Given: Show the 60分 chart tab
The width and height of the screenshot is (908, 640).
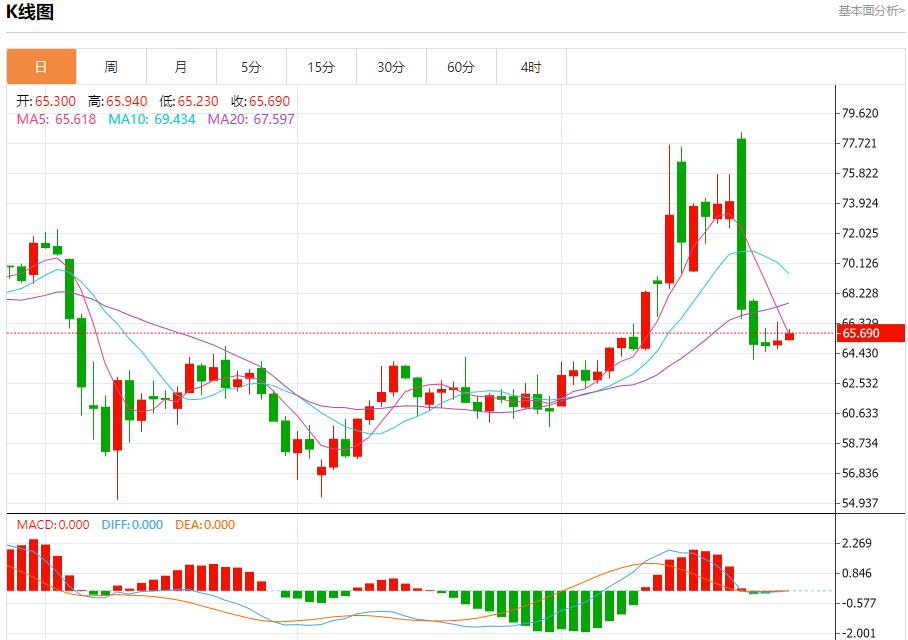Looking at the screenshot, I should point(461,67).
